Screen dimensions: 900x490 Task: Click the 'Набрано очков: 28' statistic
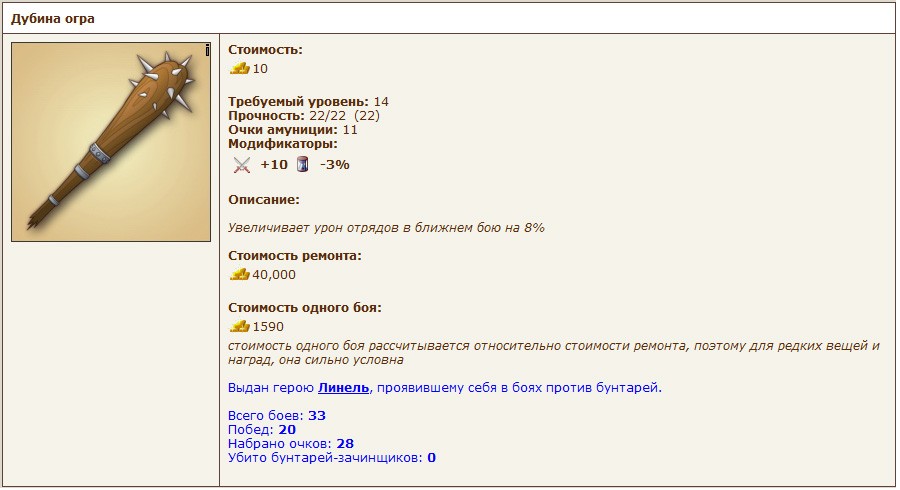(x=291, y=444)
